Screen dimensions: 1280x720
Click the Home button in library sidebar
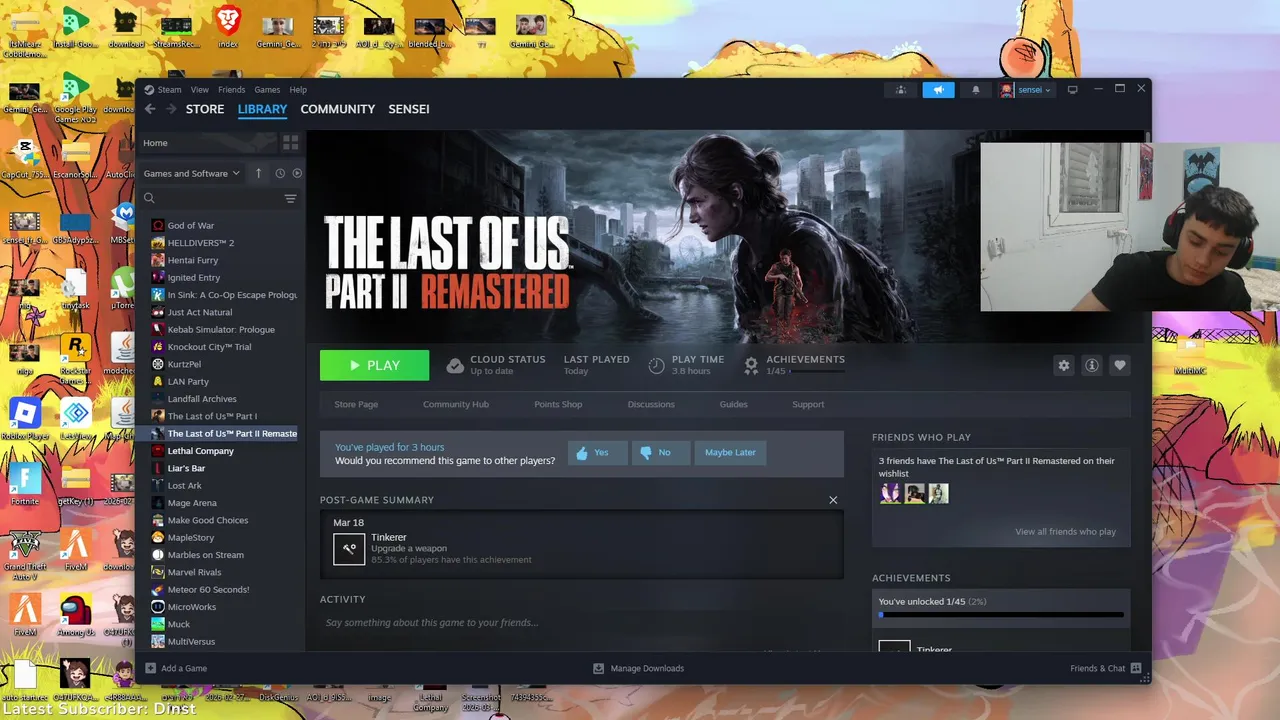tap(208, 143)
